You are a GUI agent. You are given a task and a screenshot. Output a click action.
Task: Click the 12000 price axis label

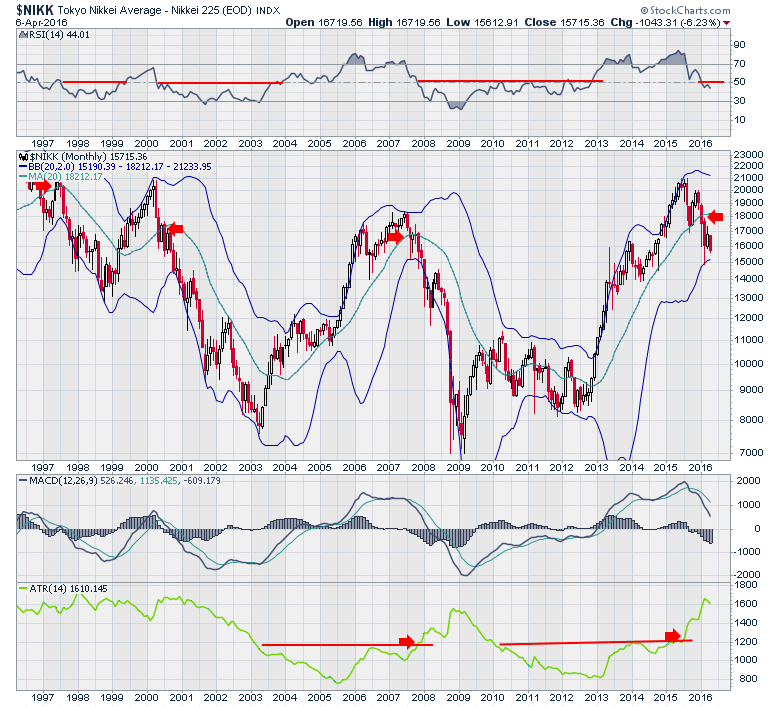pos(748,318)
